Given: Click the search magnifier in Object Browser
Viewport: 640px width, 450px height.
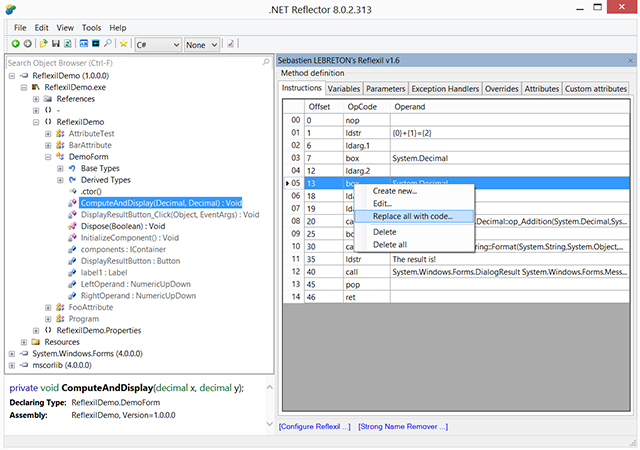Looking at the screenshot, I should pos(266,62).
